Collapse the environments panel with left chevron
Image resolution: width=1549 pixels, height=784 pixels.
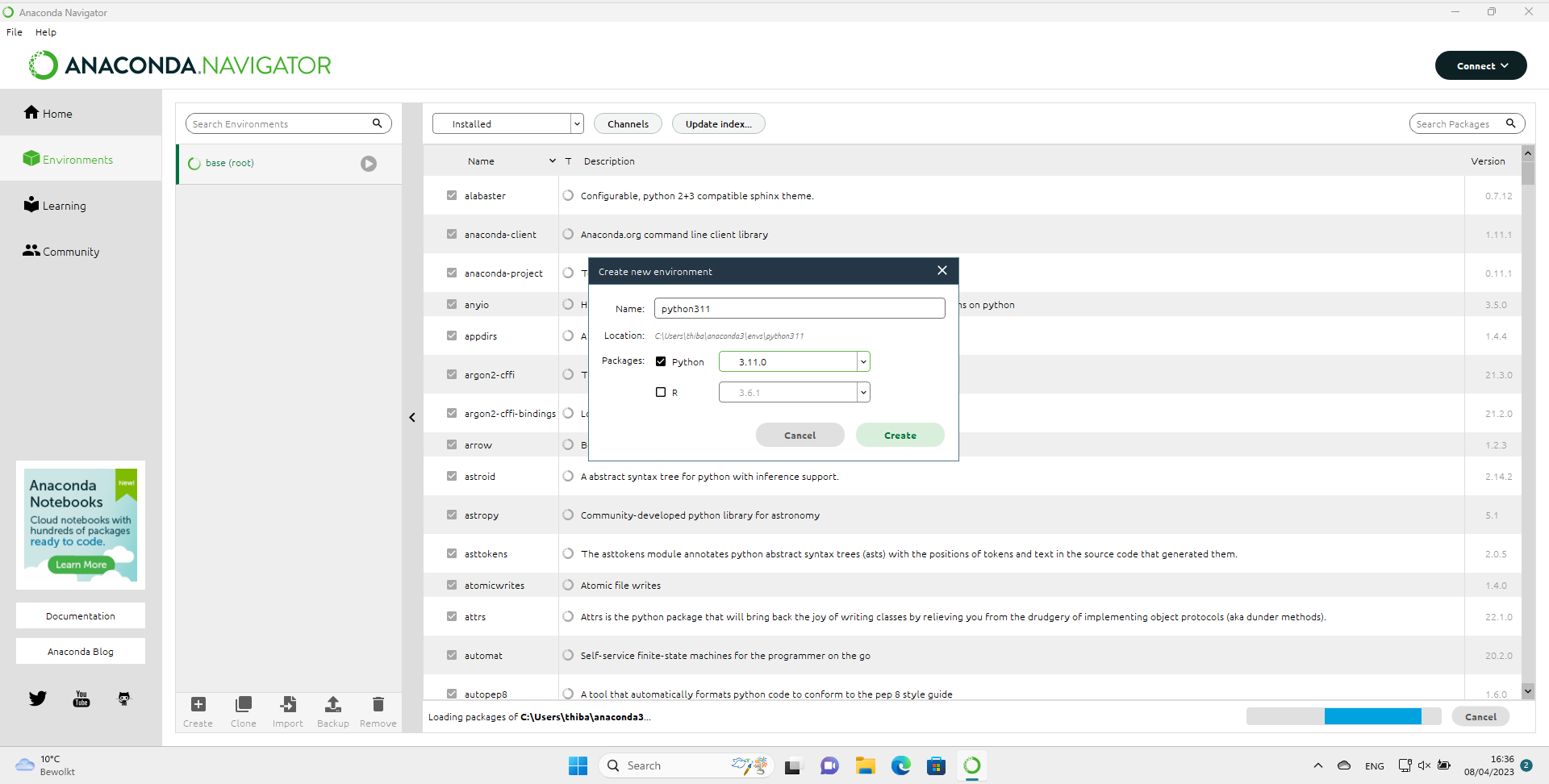tap(412, 417)
